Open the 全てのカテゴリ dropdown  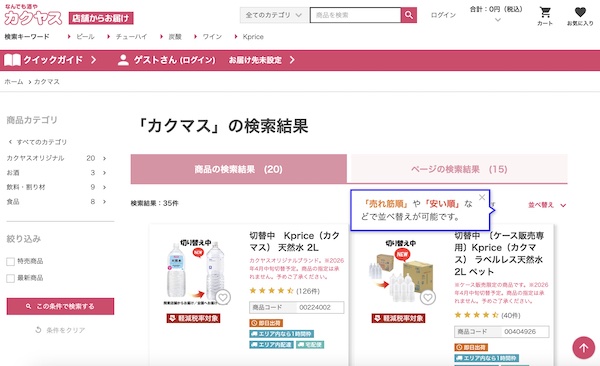tap(274, 15)
